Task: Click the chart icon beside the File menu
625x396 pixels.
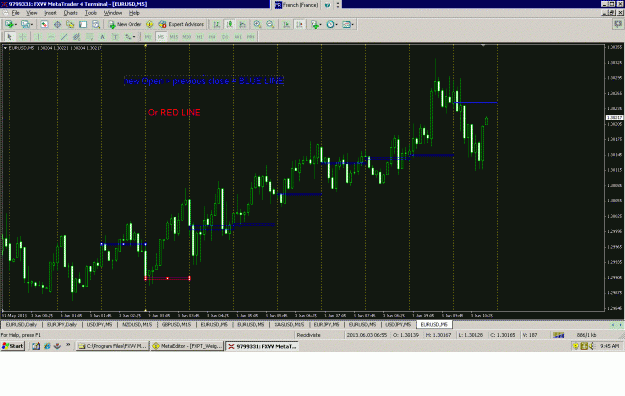Action: pyautogui.click(x=5, y=13)
